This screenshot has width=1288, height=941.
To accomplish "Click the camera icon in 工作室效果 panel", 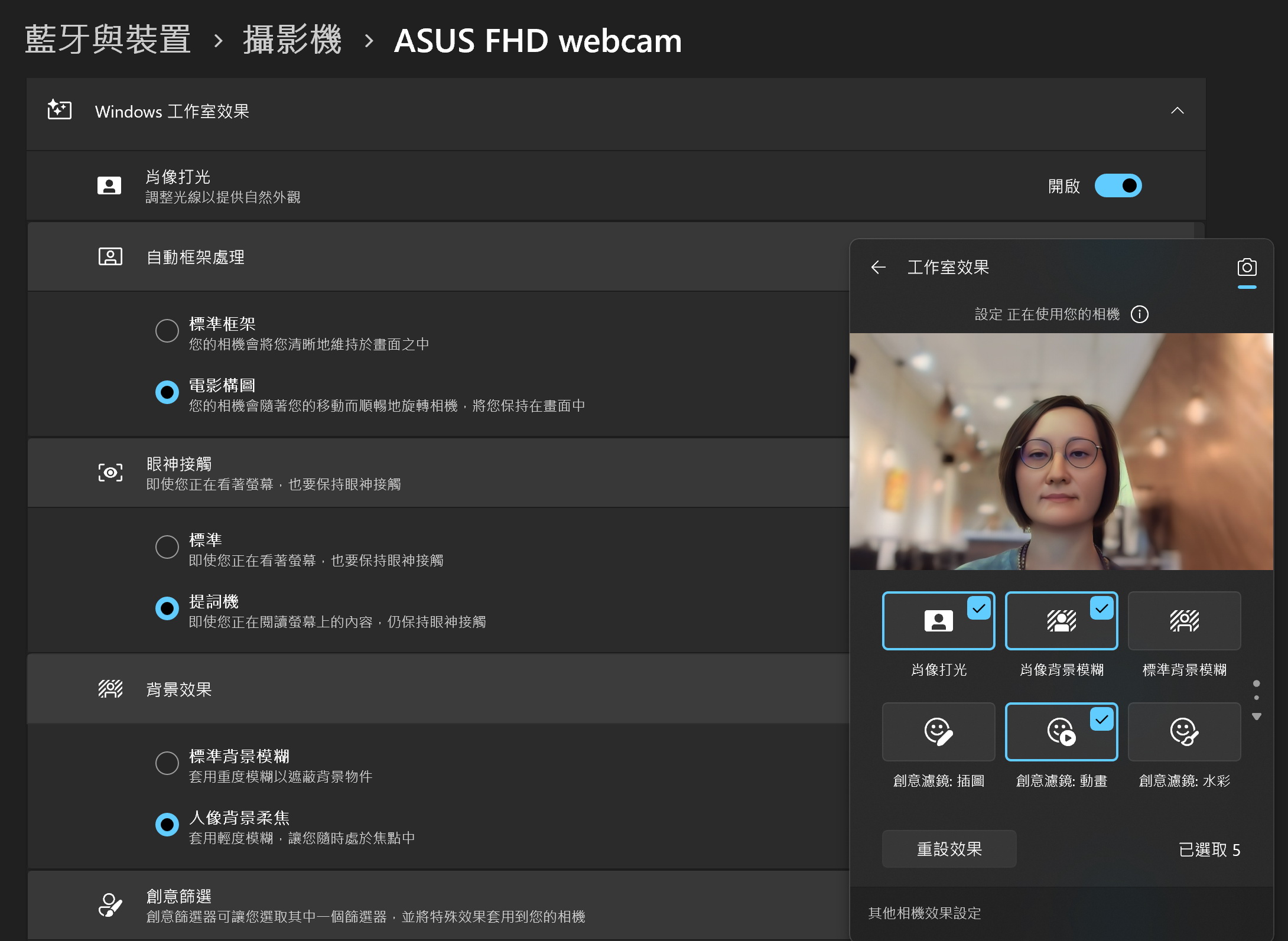I will (x=1247, y=268).
